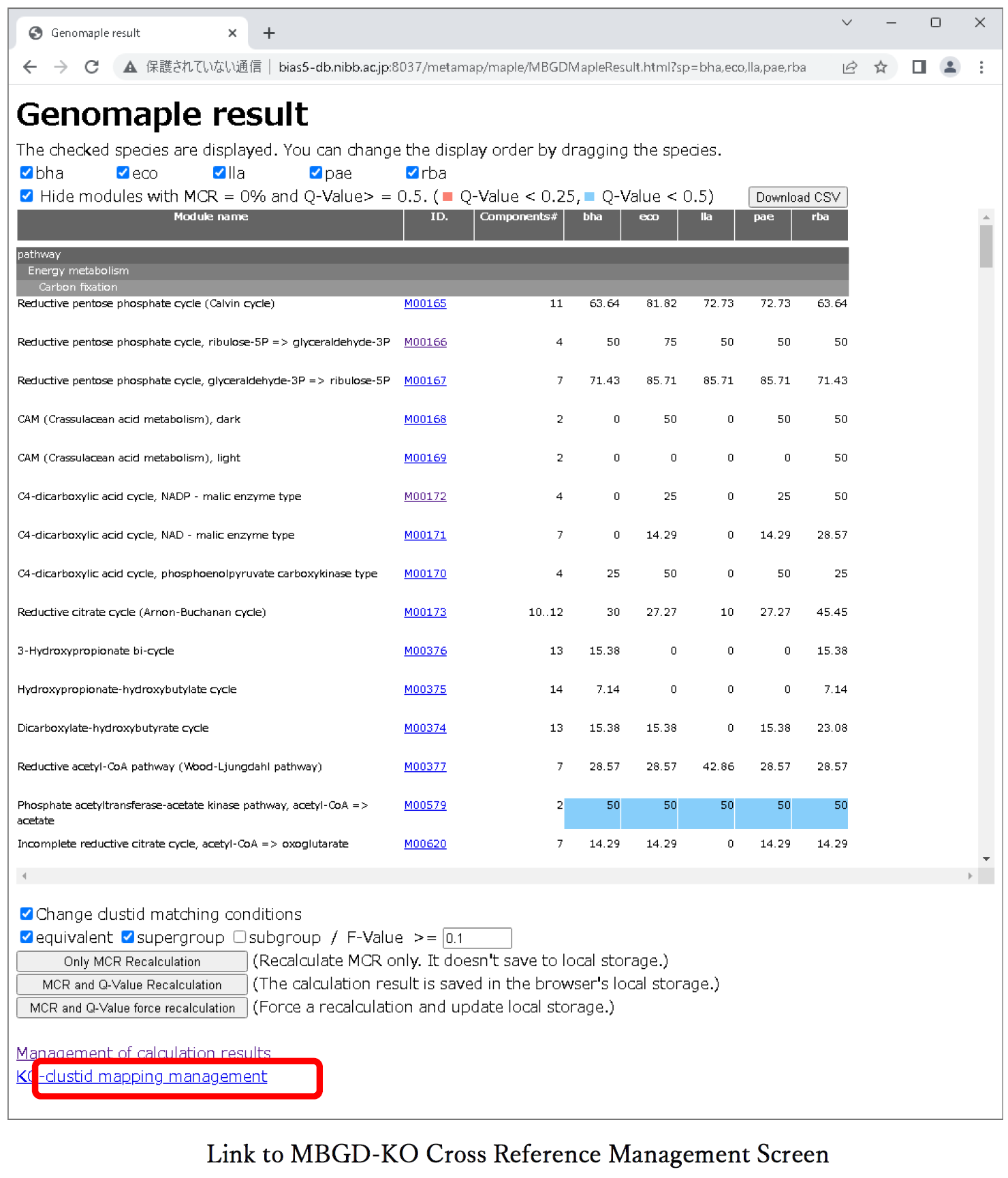This screenshot has width=1008, height=1178.
Task: Open the user profile icon
Action: 949,67
